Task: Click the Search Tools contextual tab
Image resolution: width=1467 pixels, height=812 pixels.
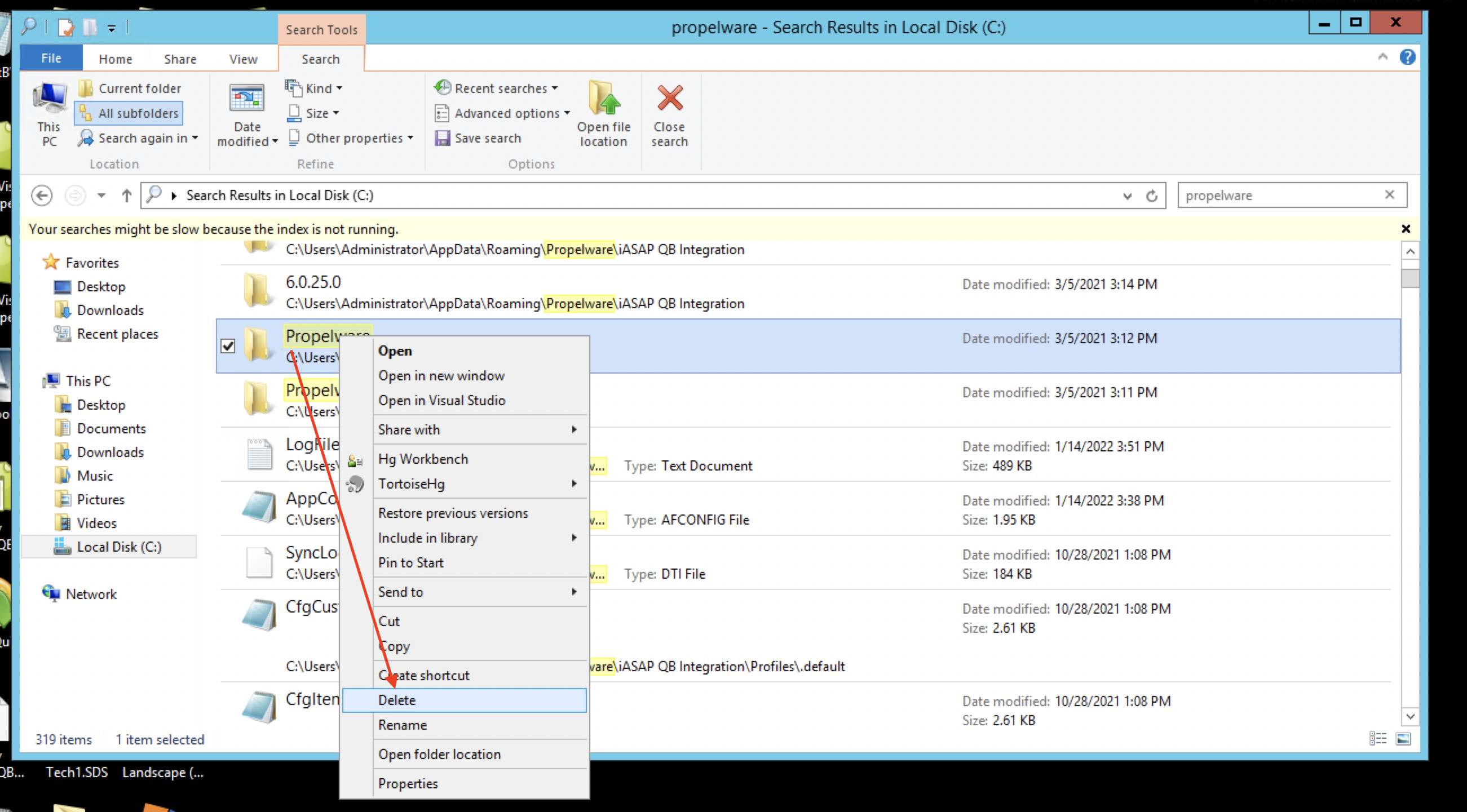Action: pyautogui.click(x=321, y=30)
